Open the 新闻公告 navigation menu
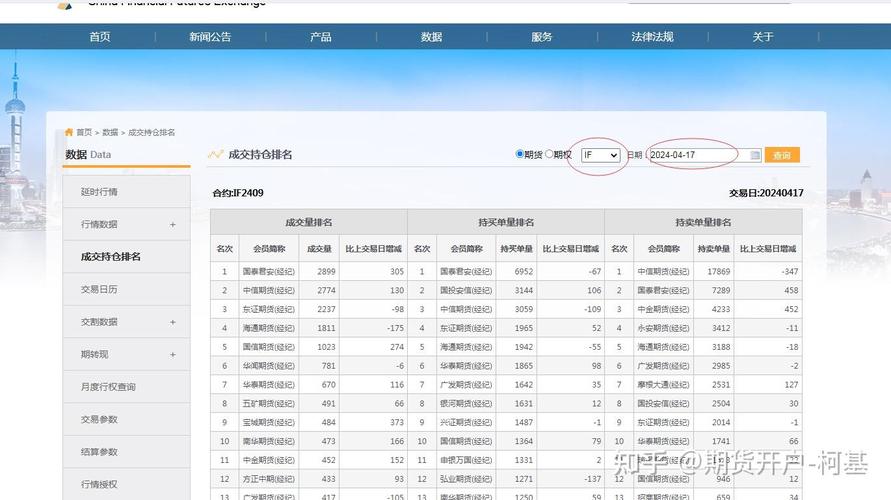891x500 pixels. point(210,37)
